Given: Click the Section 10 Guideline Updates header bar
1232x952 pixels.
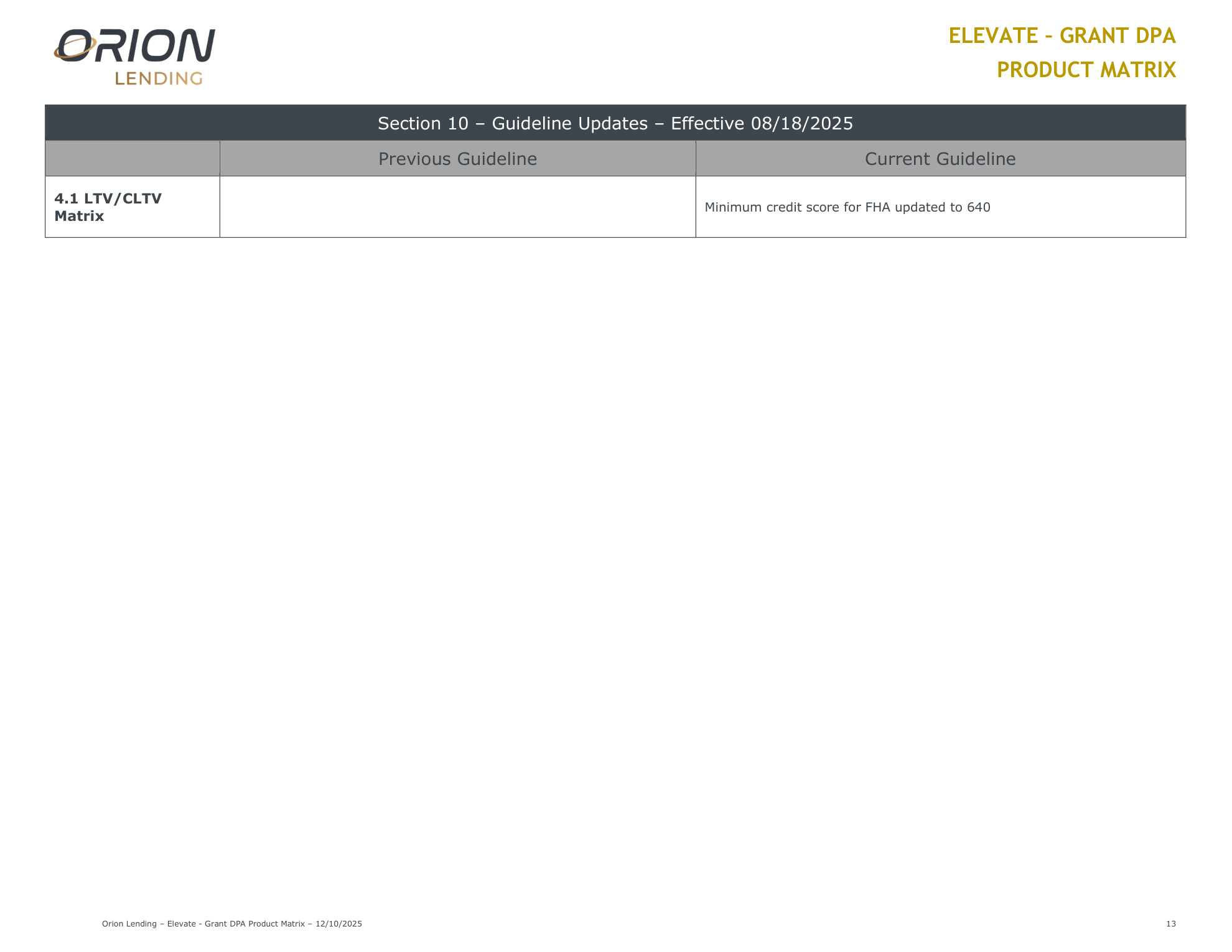Looking at the screenshot, I should coord(615,123).
